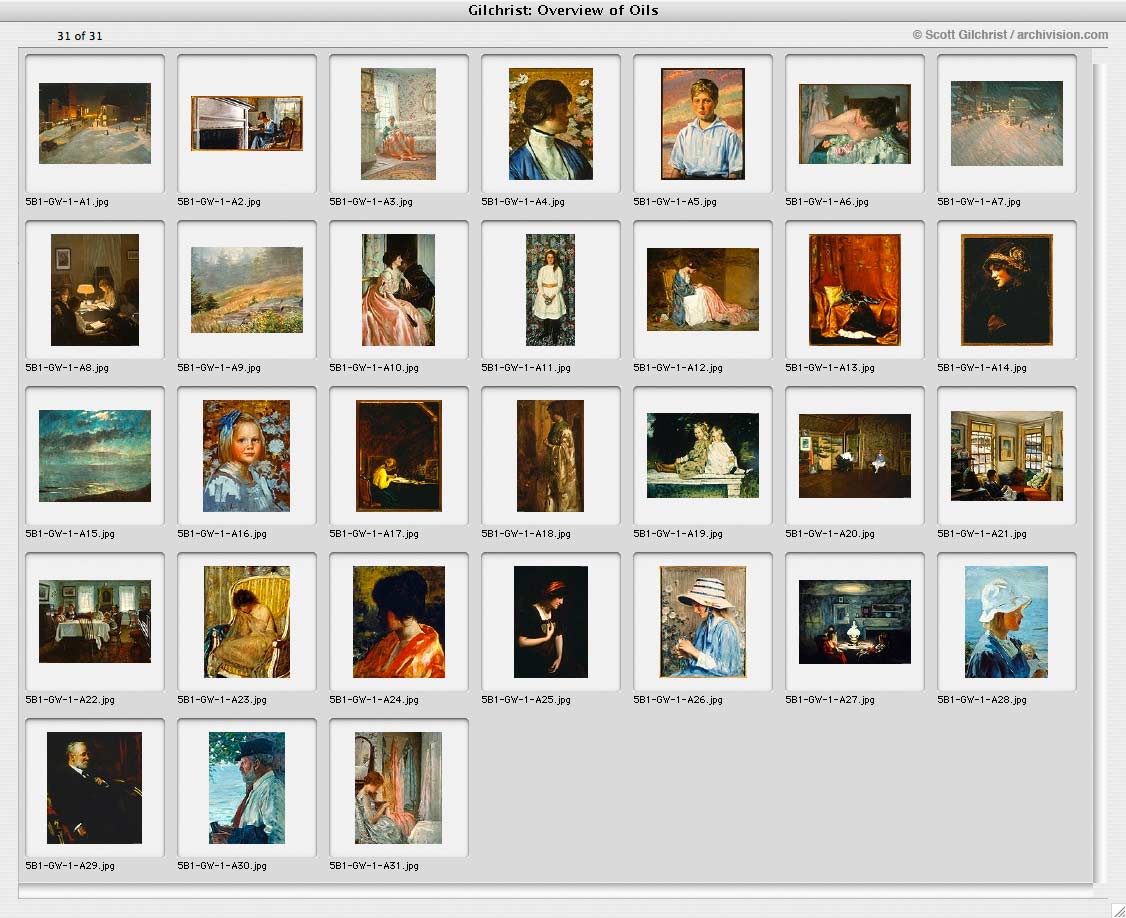The image size is (1126, 918).
Task: Select the thumbnail for 5B1-GW-1-A12.jpg
Action: click(703, 289)
